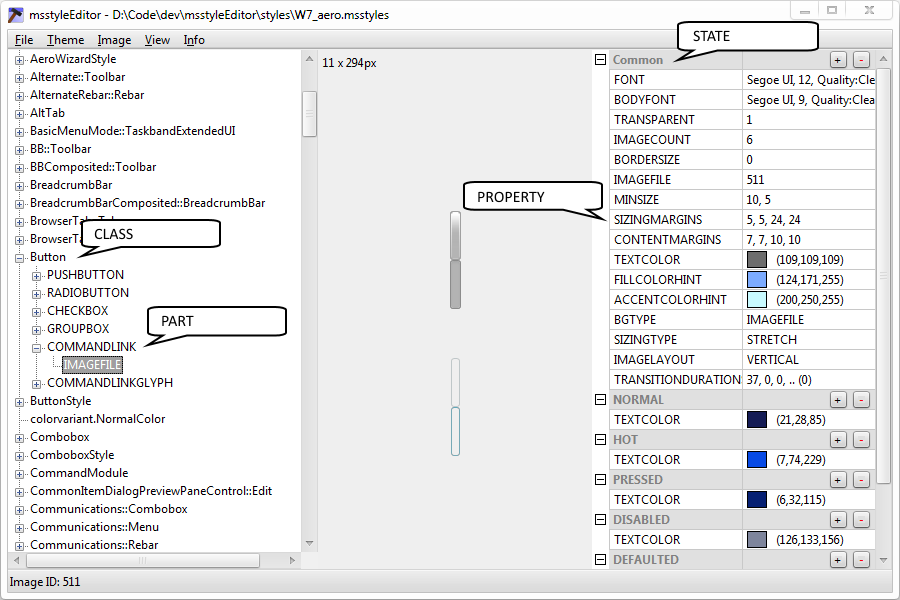Screen dimensions: 900x600
Task: Click the plus button in DEFAULTED state row
Action: coord(838,560)
